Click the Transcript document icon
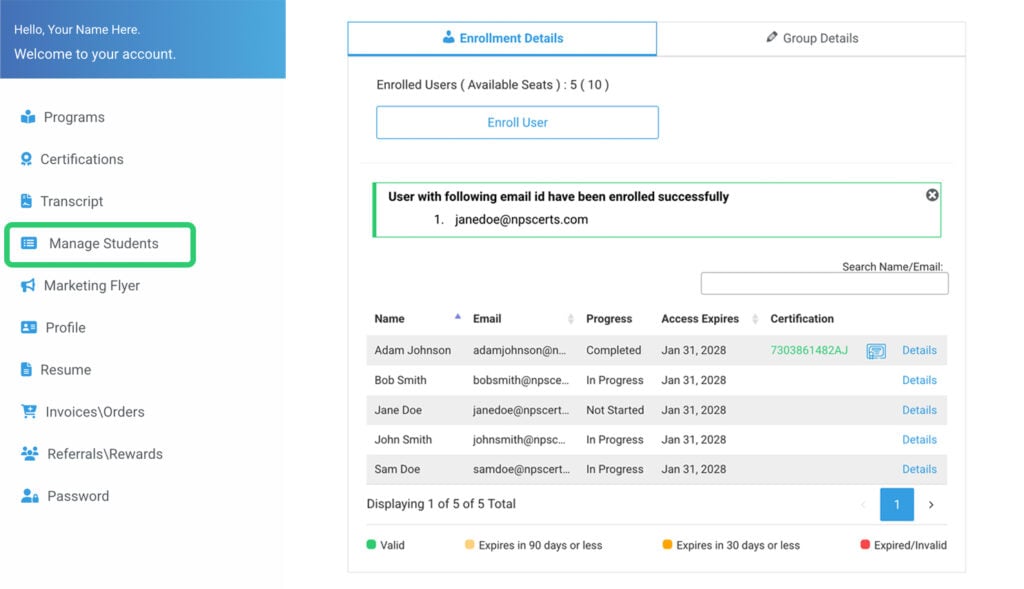Screen dimensions: 1024x589 (26, 201)
